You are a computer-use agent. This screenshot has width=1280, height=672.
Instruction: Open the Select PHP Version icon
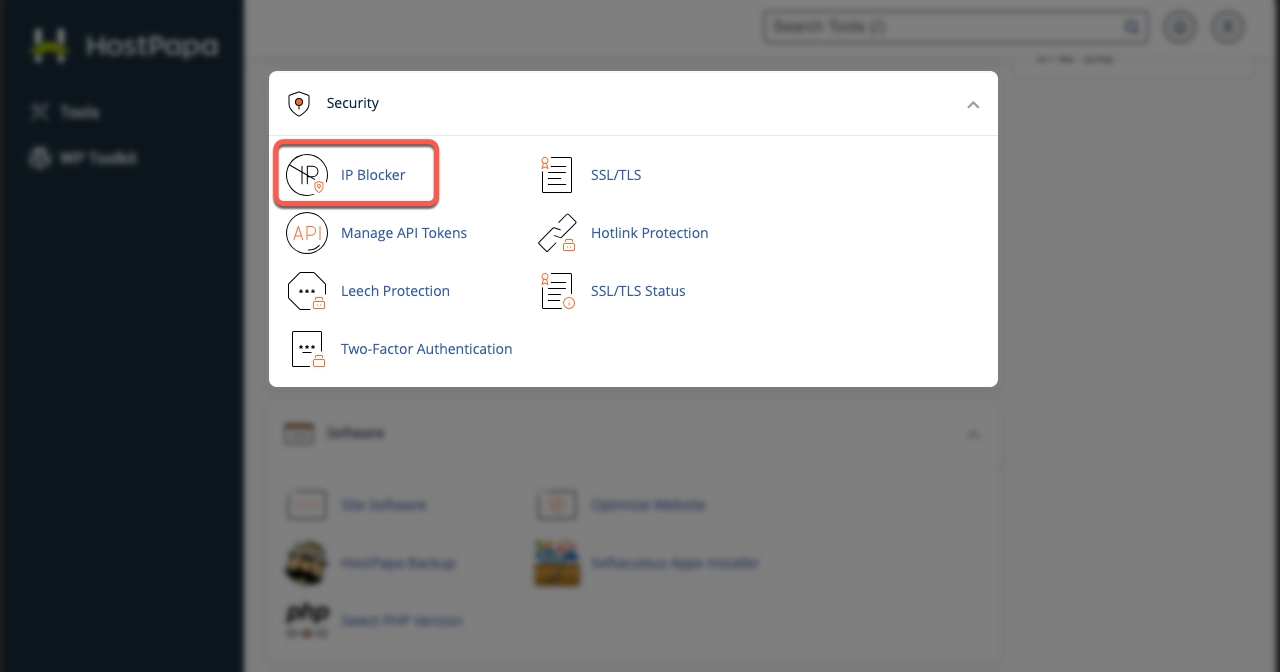pos(306,620)
